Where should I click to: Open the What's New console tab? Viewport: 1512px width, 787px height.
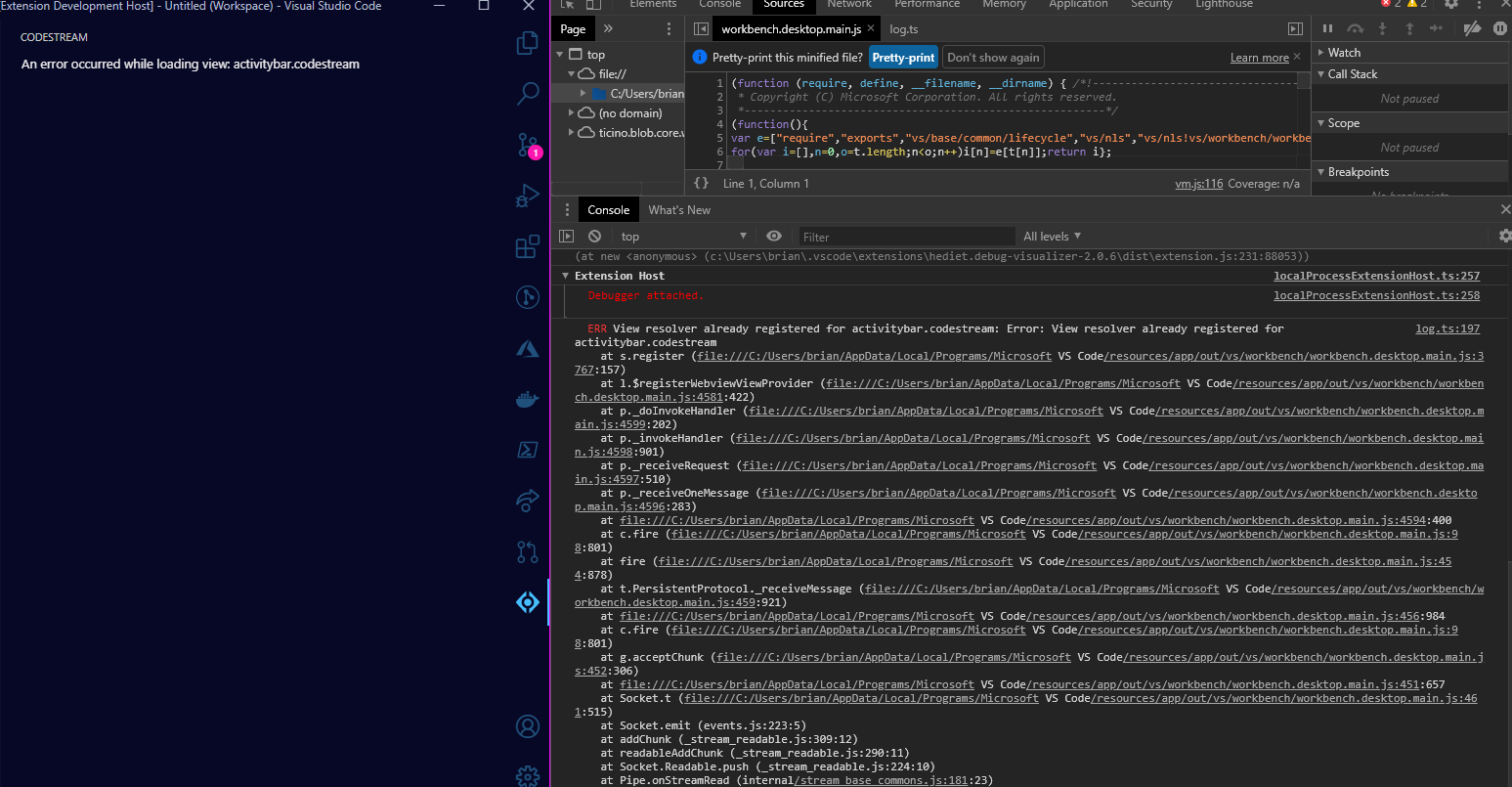pos(679,209)
